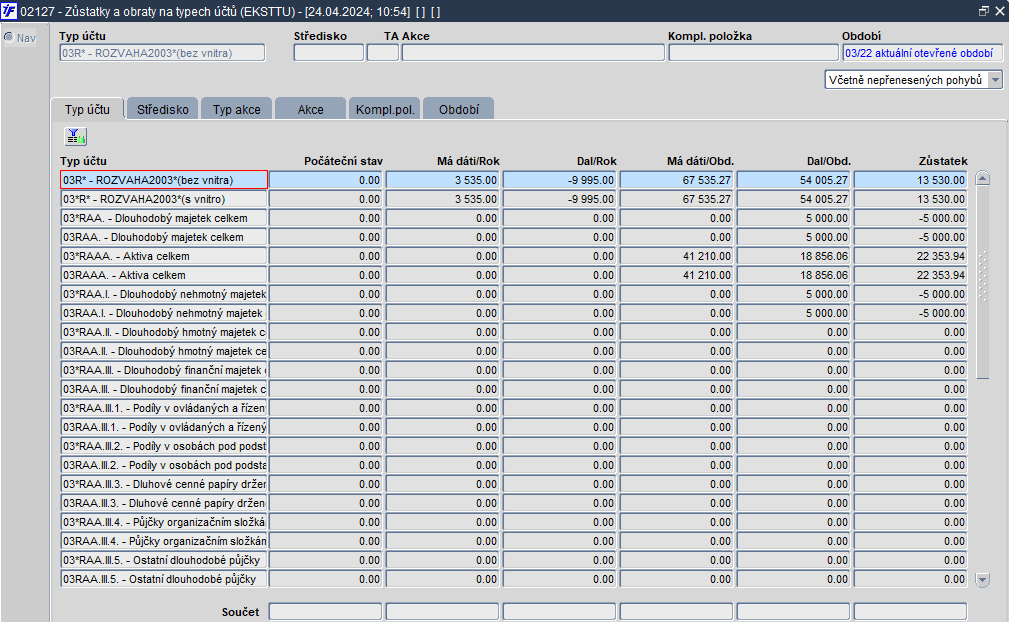
Task: Click the Kompl. položka input field
Action: (x=754, y=53)
